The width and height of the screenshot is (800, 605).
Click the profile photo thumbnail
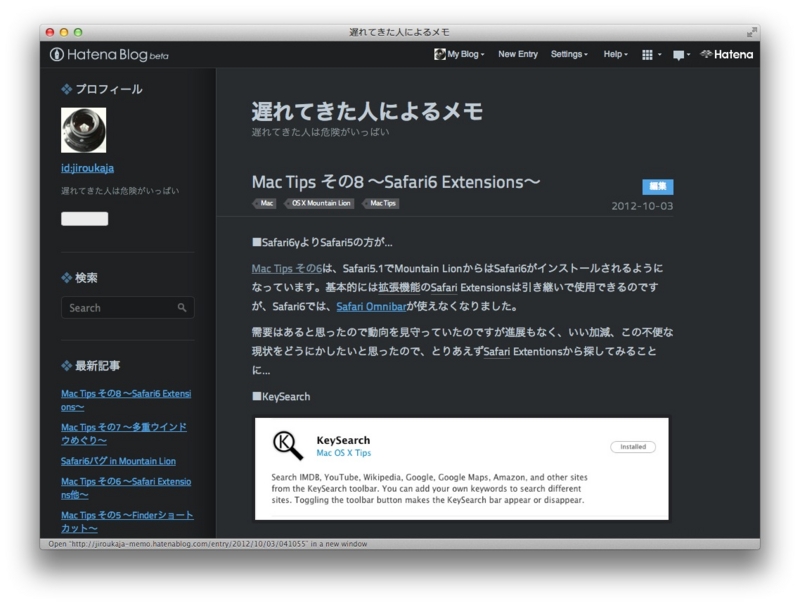click(84, 130)
